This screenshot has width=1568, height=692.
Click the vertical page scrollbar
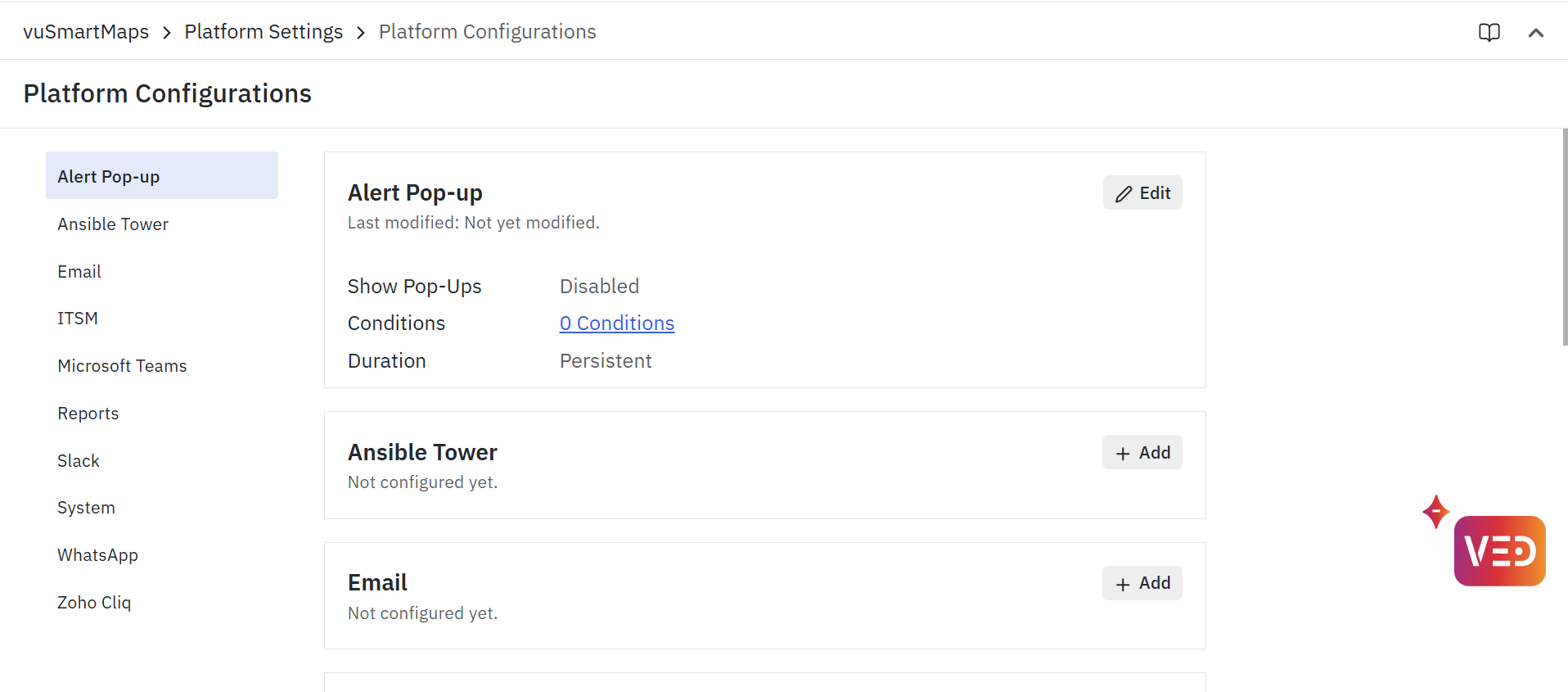point(1564,237)
